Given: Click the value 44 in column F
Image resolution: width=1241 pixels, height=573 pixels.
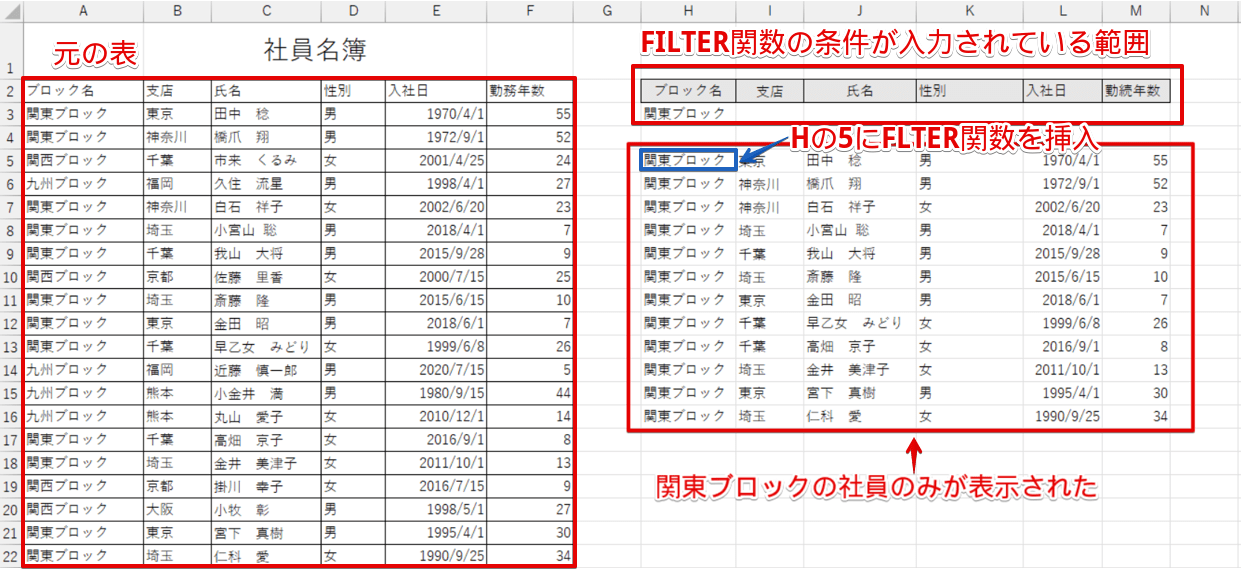Looking at the screenshot, I should (531, 393).
